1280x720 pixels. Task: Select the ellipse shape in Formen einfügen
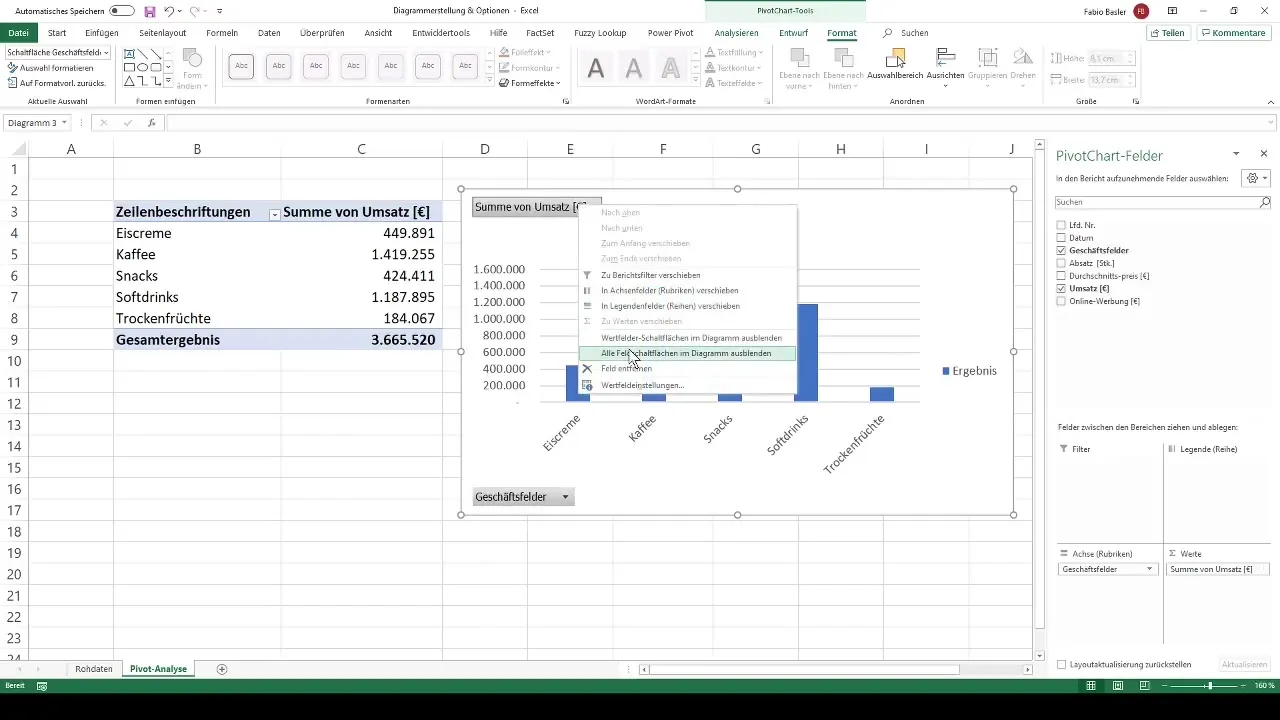pos(143,68)
